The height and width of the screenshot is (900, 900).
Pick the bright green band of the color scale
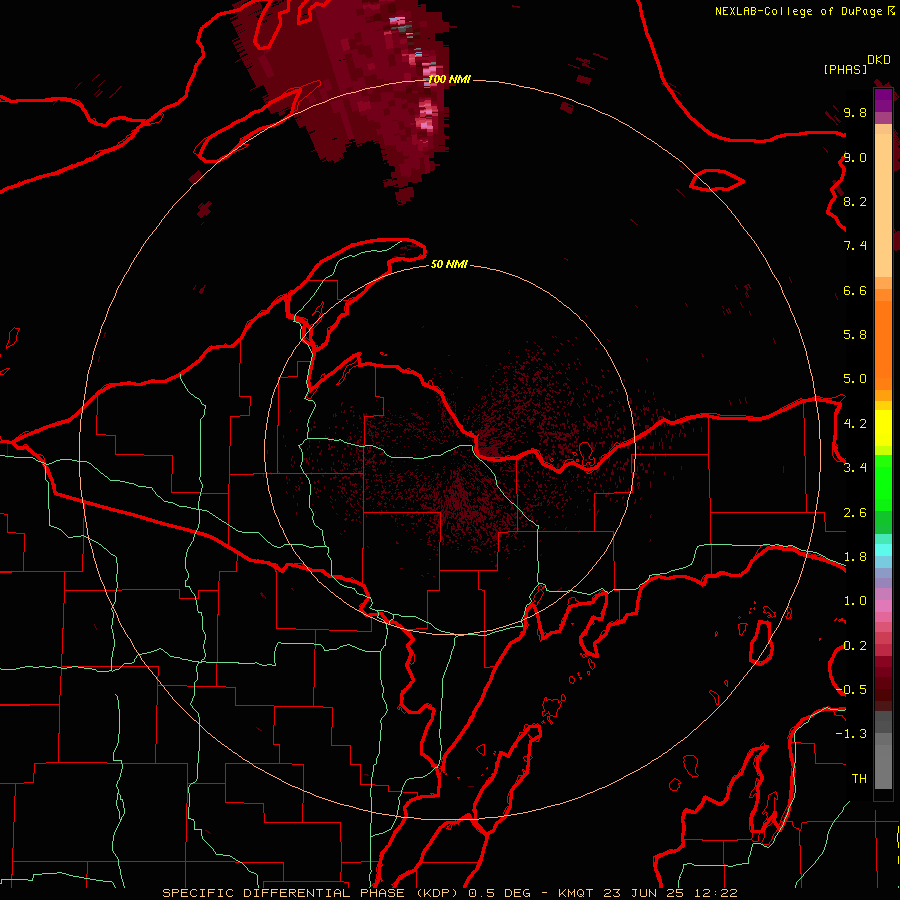point(883,485)
